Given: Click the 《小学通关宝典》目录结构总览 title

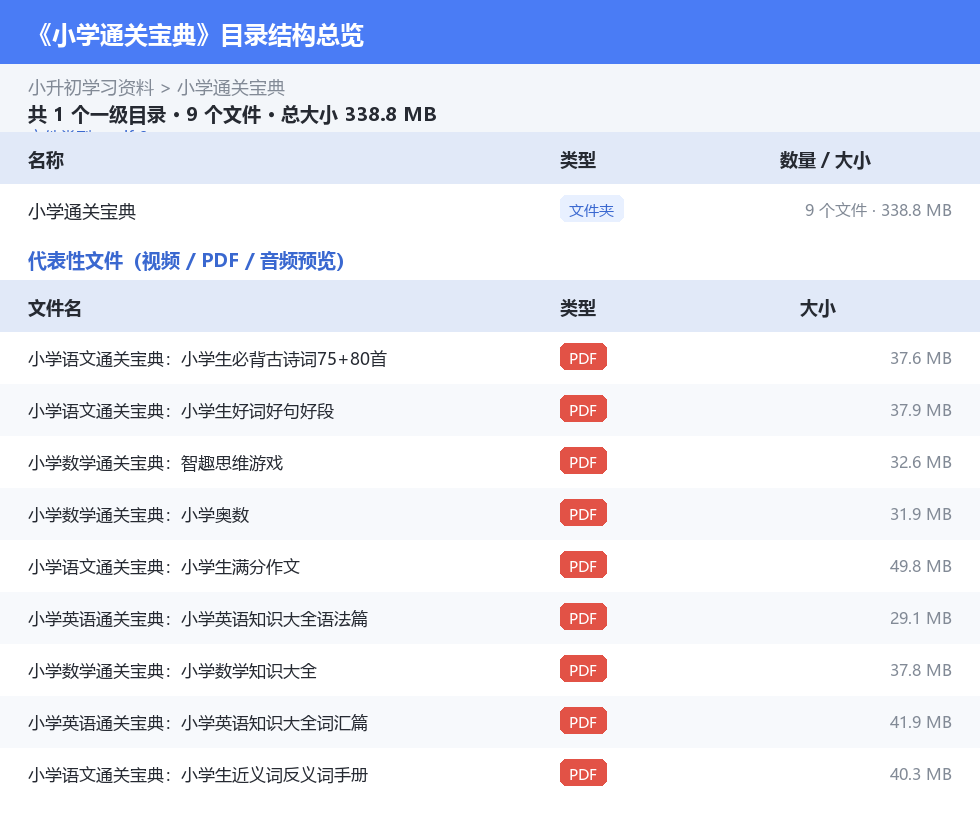Looking at the screenshot, I should [x=198, y=35].
